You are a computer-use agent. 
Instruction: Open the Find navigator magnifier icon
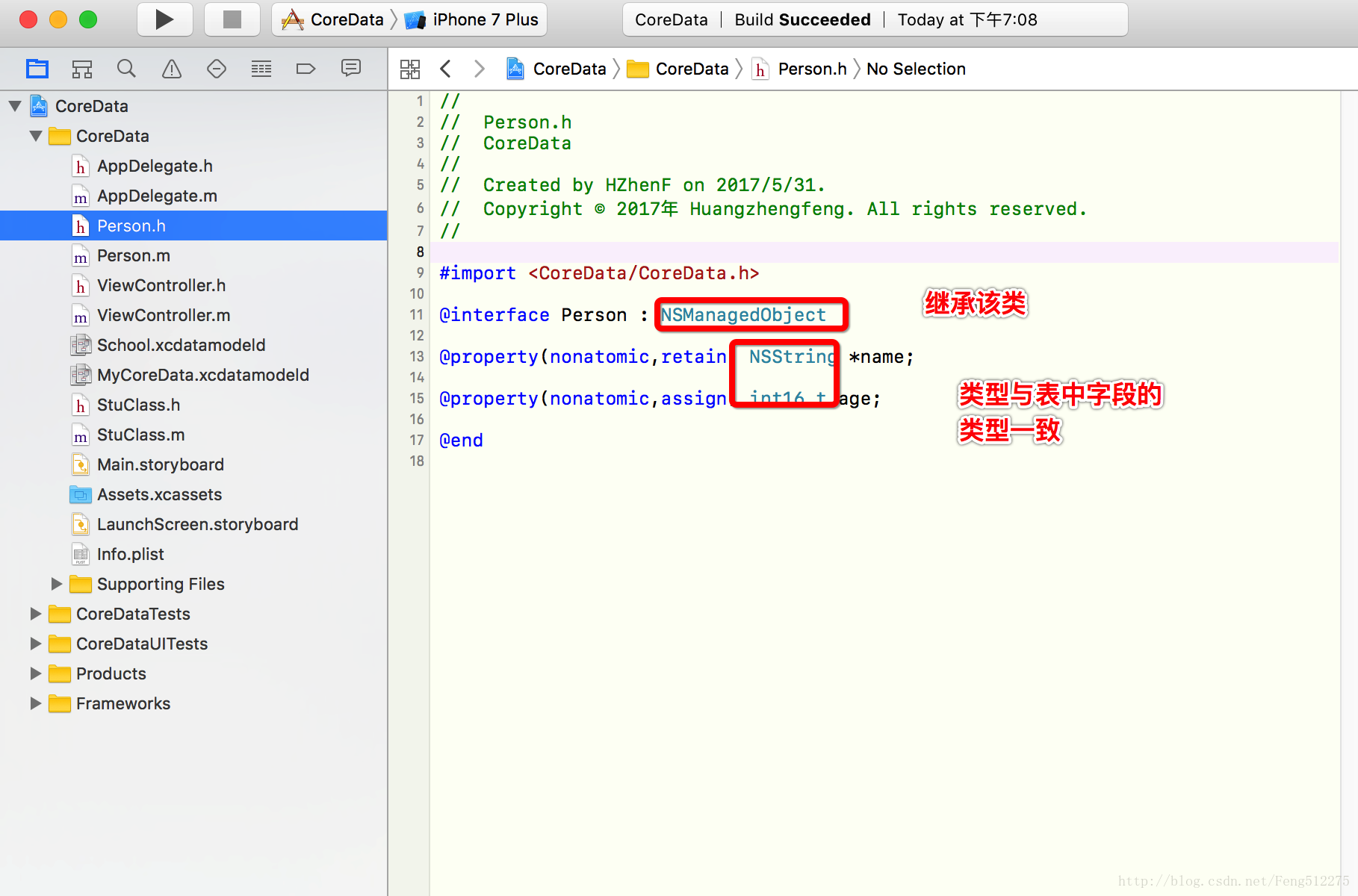127,69
